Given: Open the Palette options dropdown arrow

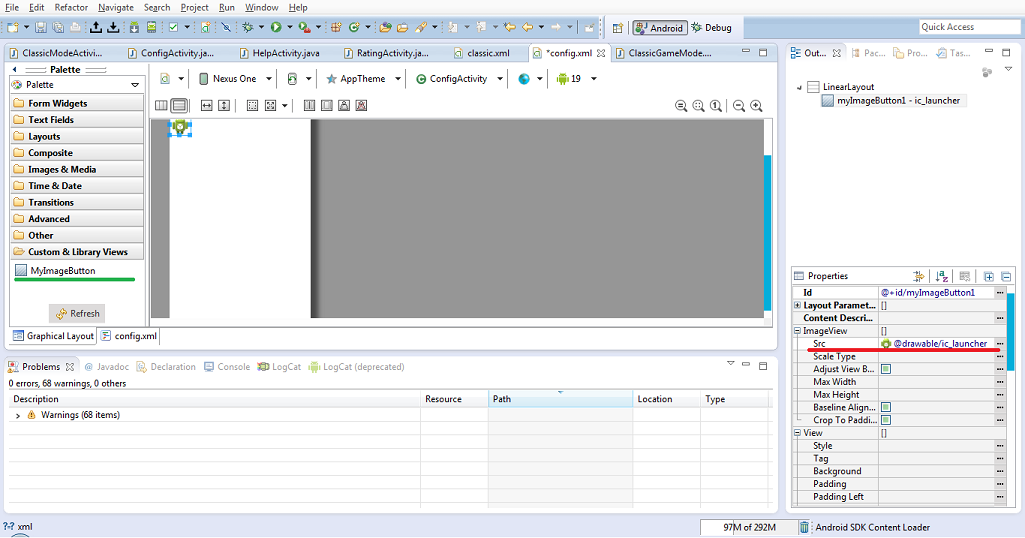Looking at the screenshot, I should [135, 85].
